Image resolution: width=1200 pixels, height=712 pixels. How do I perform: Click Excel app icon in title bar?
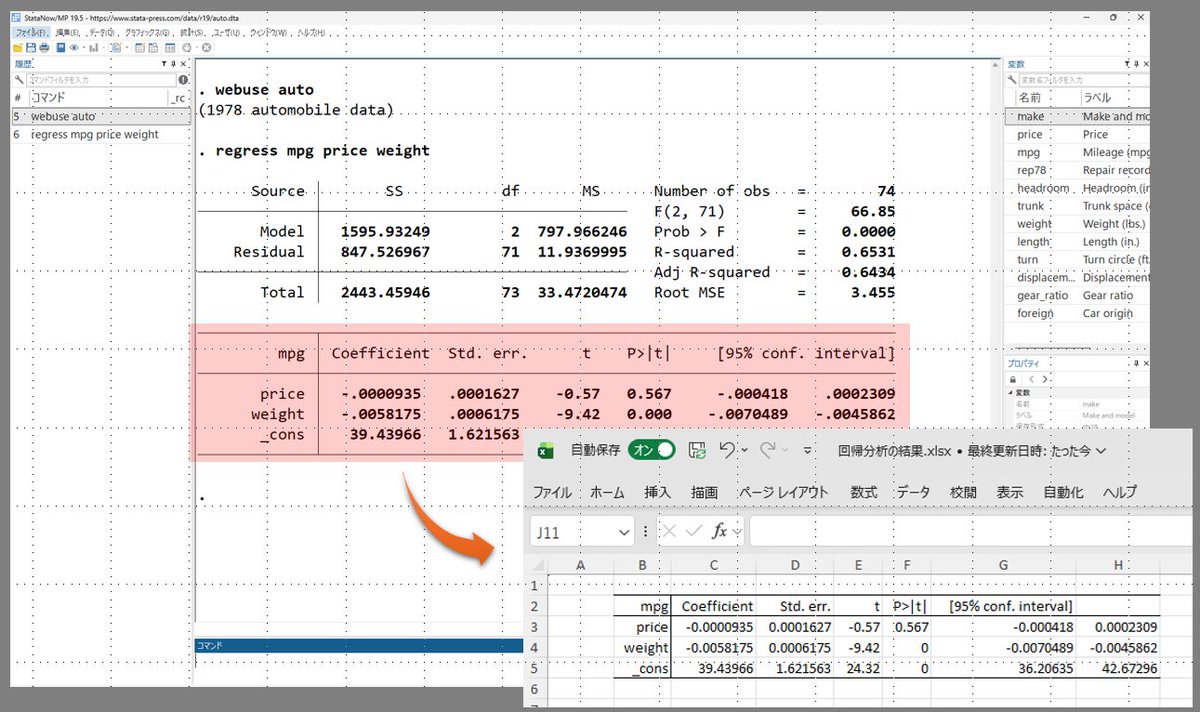pyautogui.click(x=546, y=451)
